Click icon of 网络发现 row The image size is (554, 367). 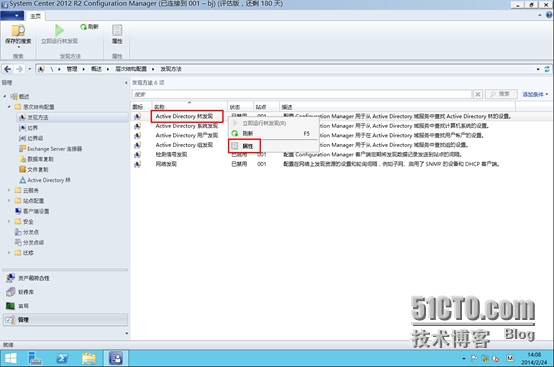[138, 164]
